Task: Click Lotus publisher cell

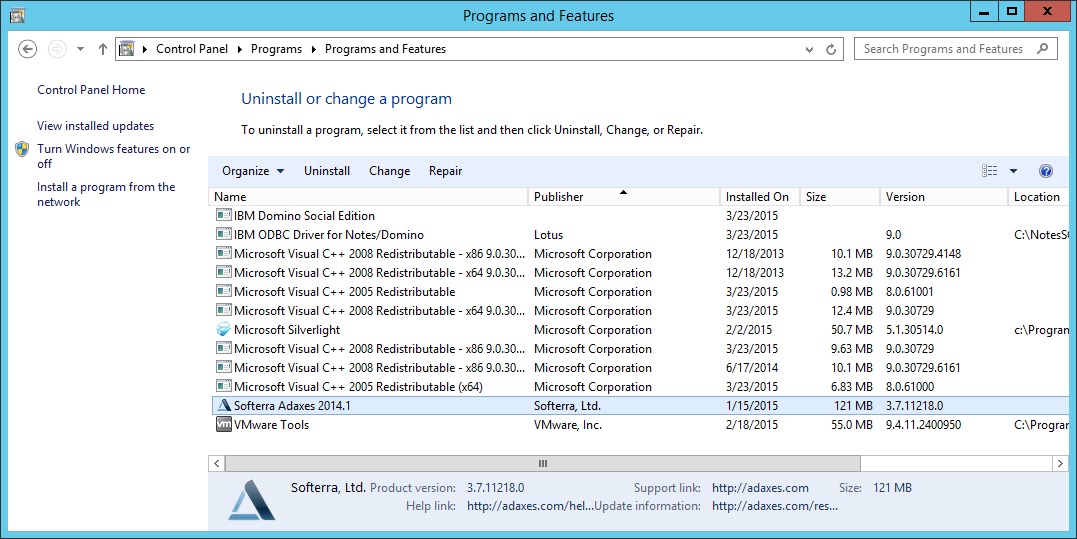Action: coord(548,235)
